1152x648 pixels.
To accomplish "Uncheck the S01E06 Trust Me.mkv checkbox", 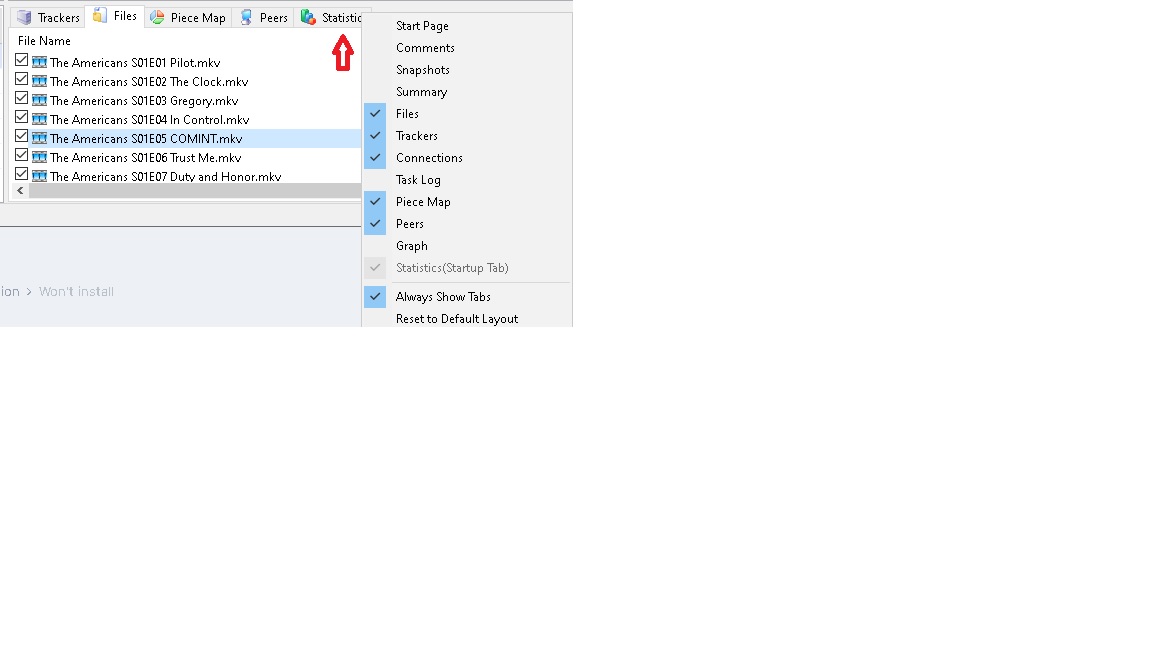I will [x=21, y=156].
